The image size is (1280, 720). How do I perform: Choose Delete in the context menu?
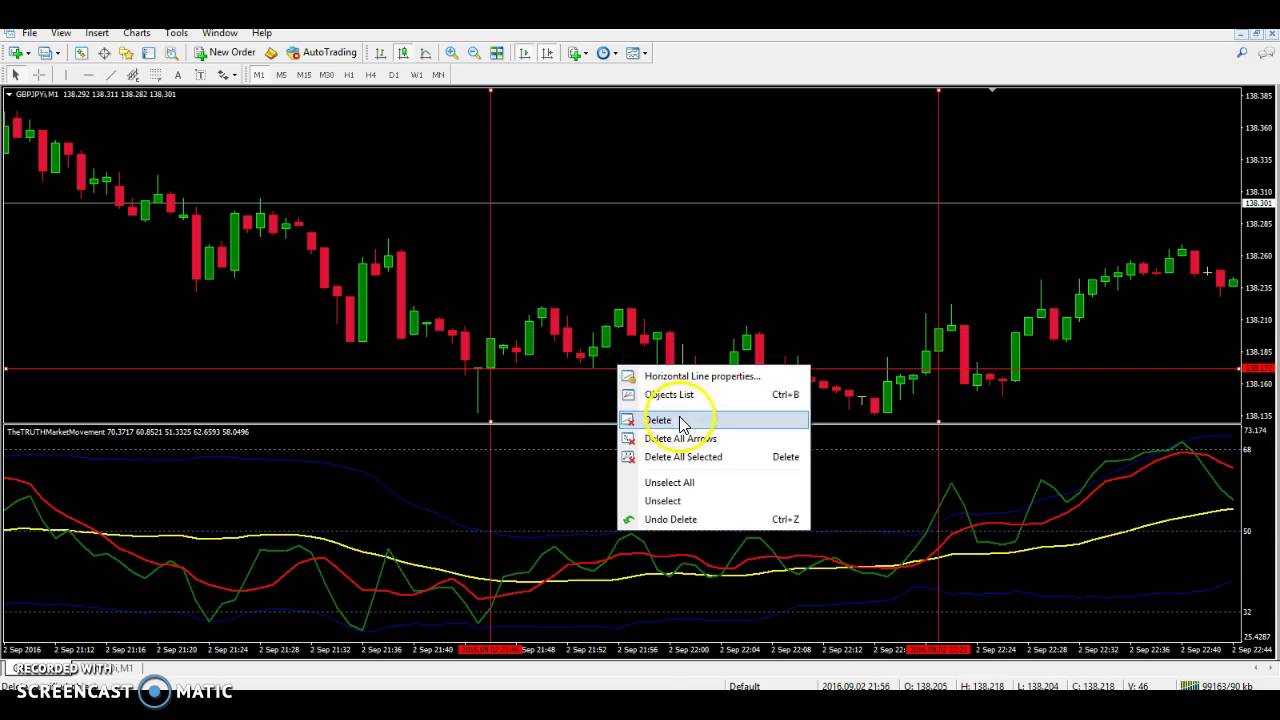click(713, 420)
